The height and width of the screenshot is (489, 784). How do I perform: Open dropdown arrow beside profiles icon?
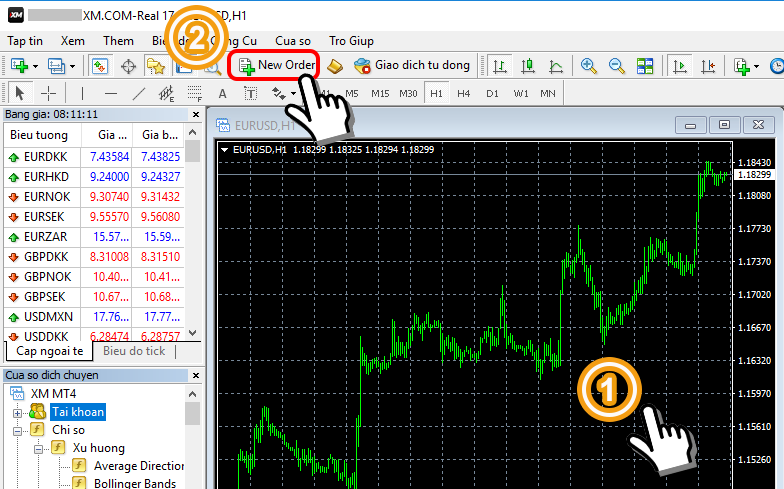(x=72, y=66)
